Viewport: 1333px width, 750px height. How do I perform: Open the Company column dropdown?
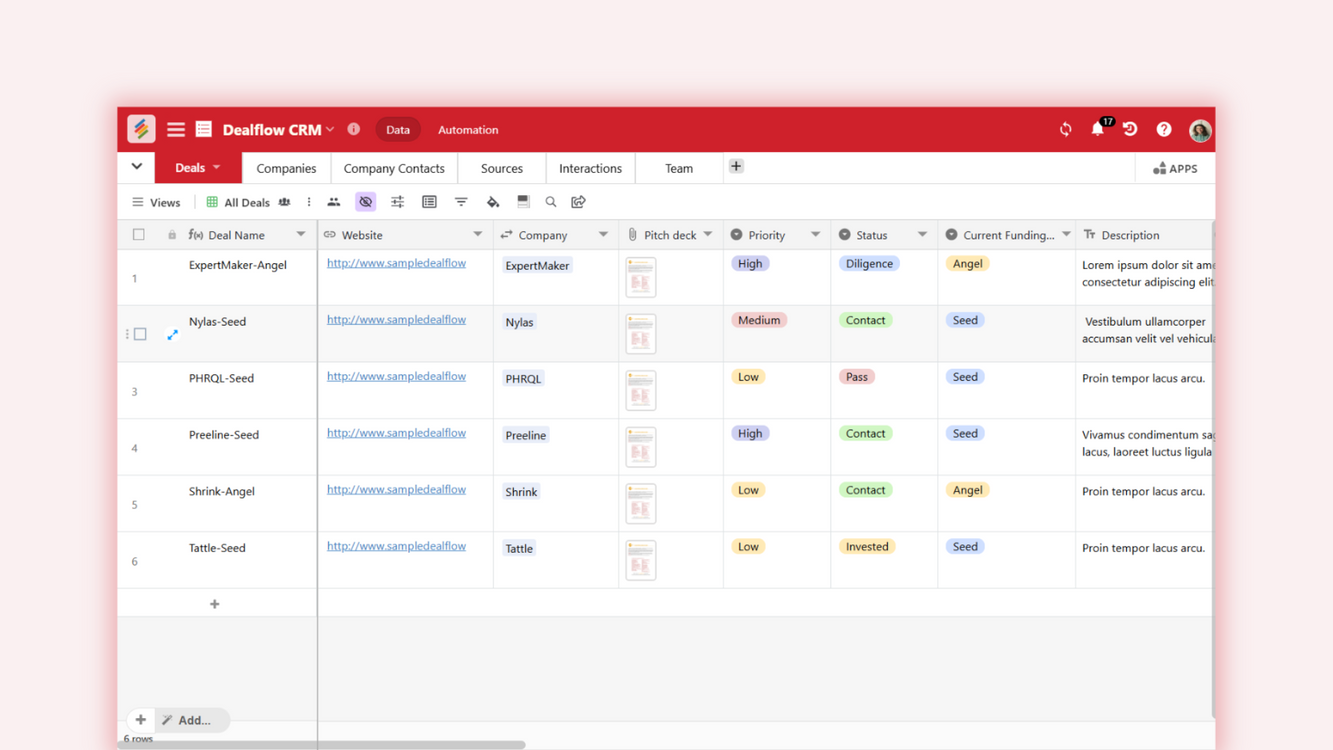[x=603, y=235]
